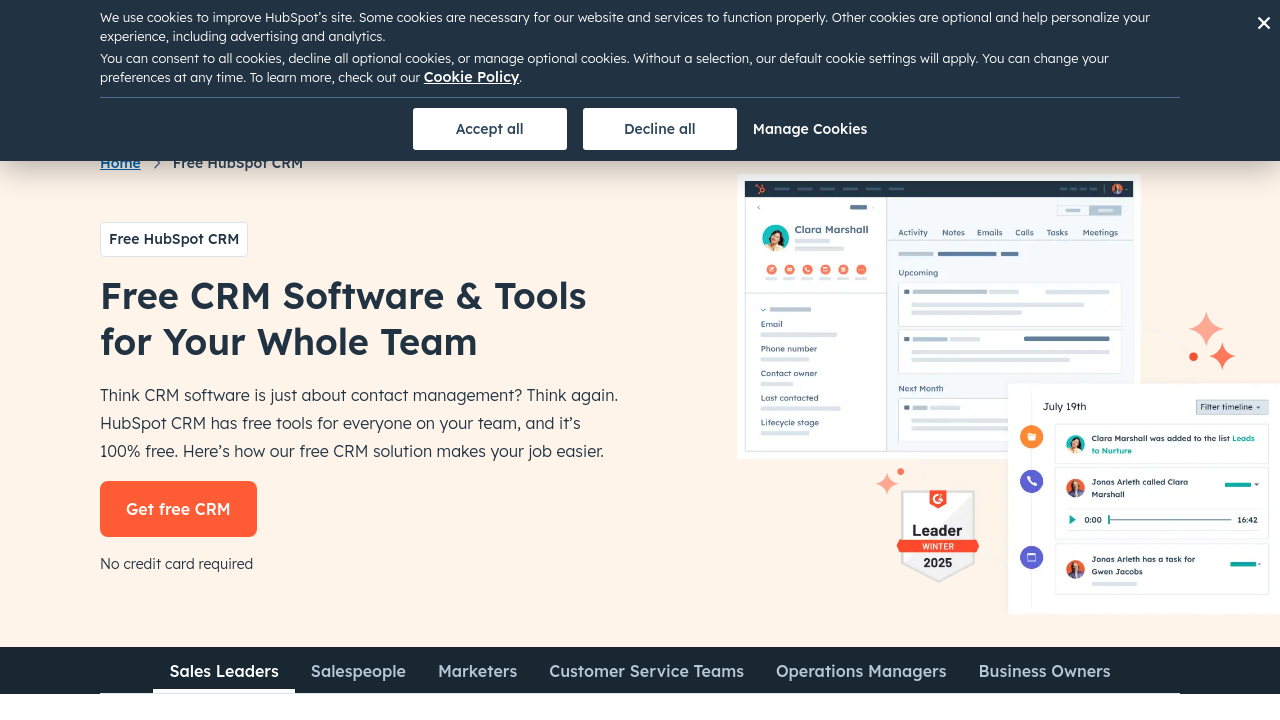Accept all cookies
Viewport: 1280px width, 720px height.
point(490,129)
